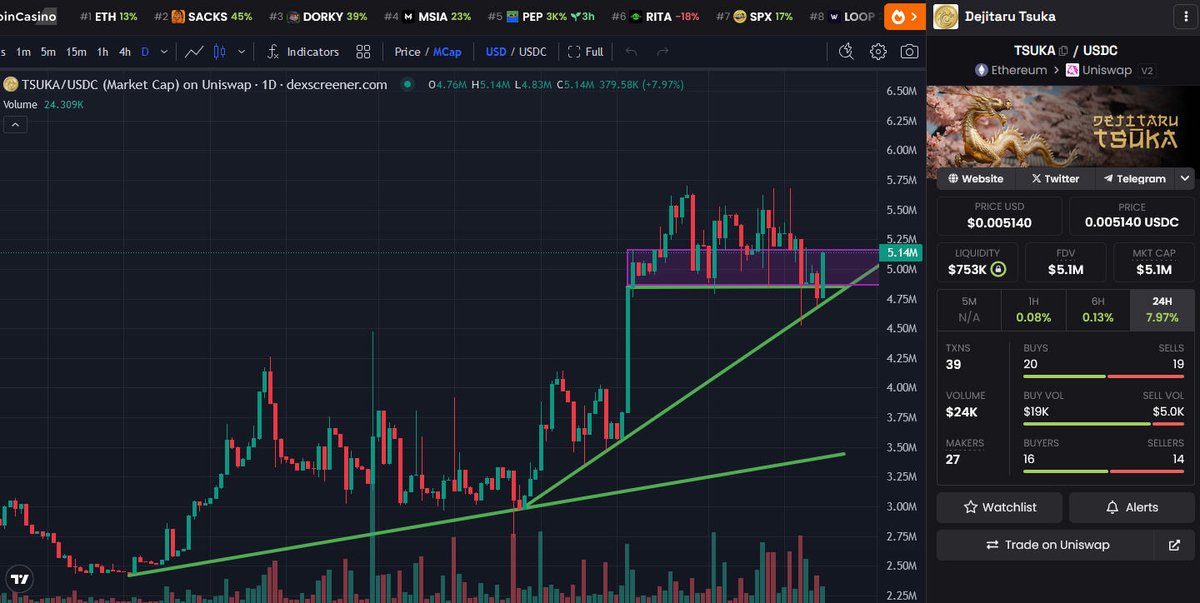Click the Dejitaru Tsuka gold coin logo
The image size is (1200, 603).
pyautogui.click(x=946, y=16)
